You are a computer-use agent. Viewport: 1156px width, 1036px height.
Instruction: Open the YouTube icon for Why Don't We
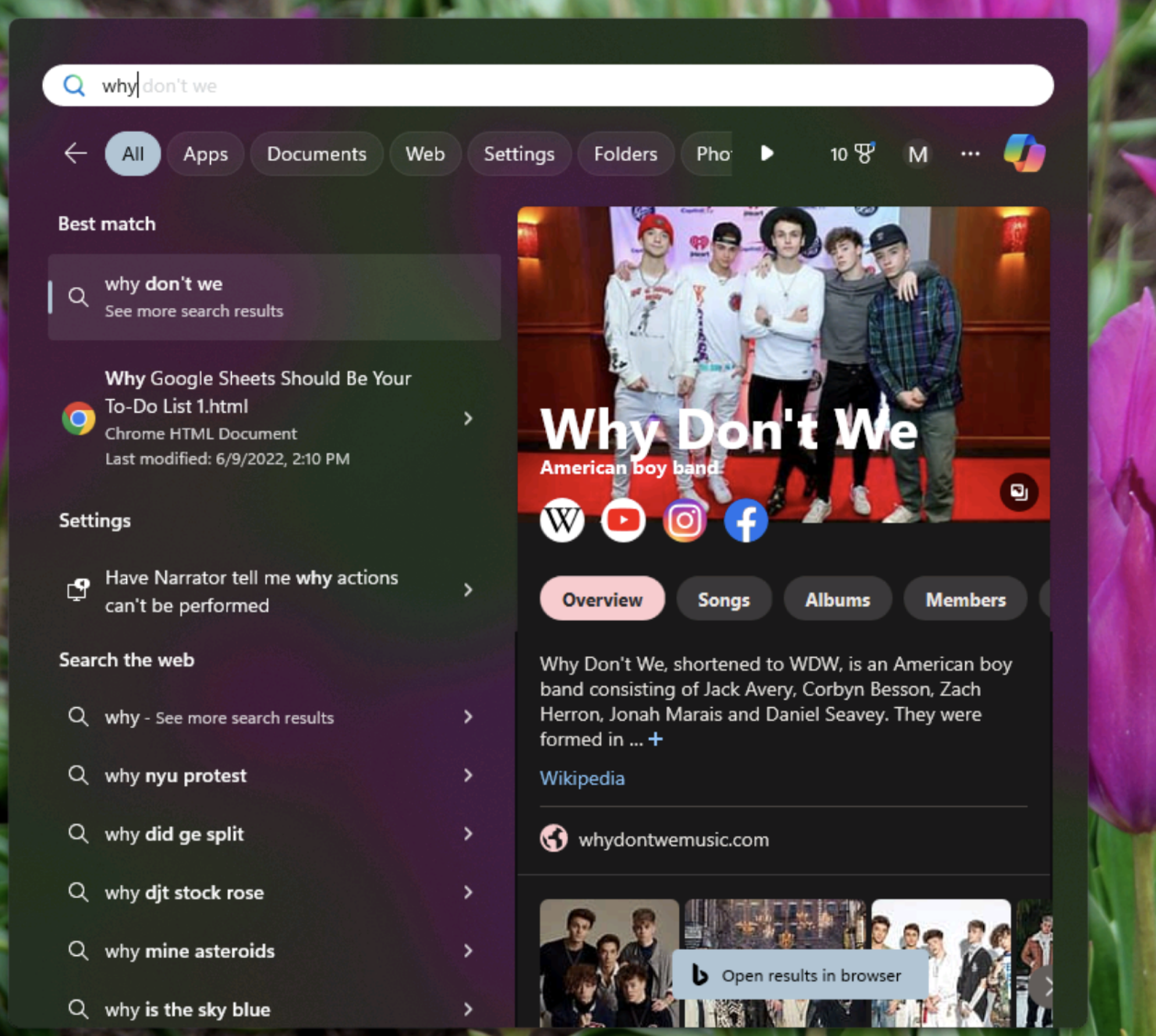tap(623, 520)
